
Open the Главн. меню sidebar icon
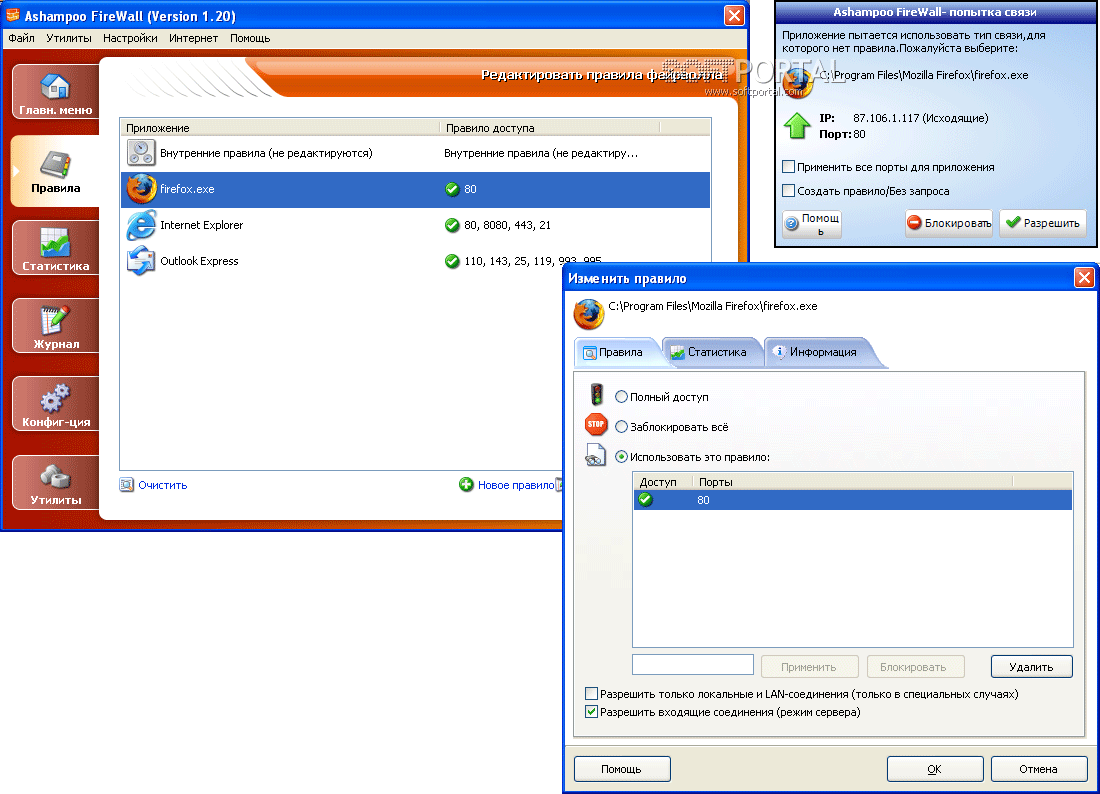(x=55, y=92)
